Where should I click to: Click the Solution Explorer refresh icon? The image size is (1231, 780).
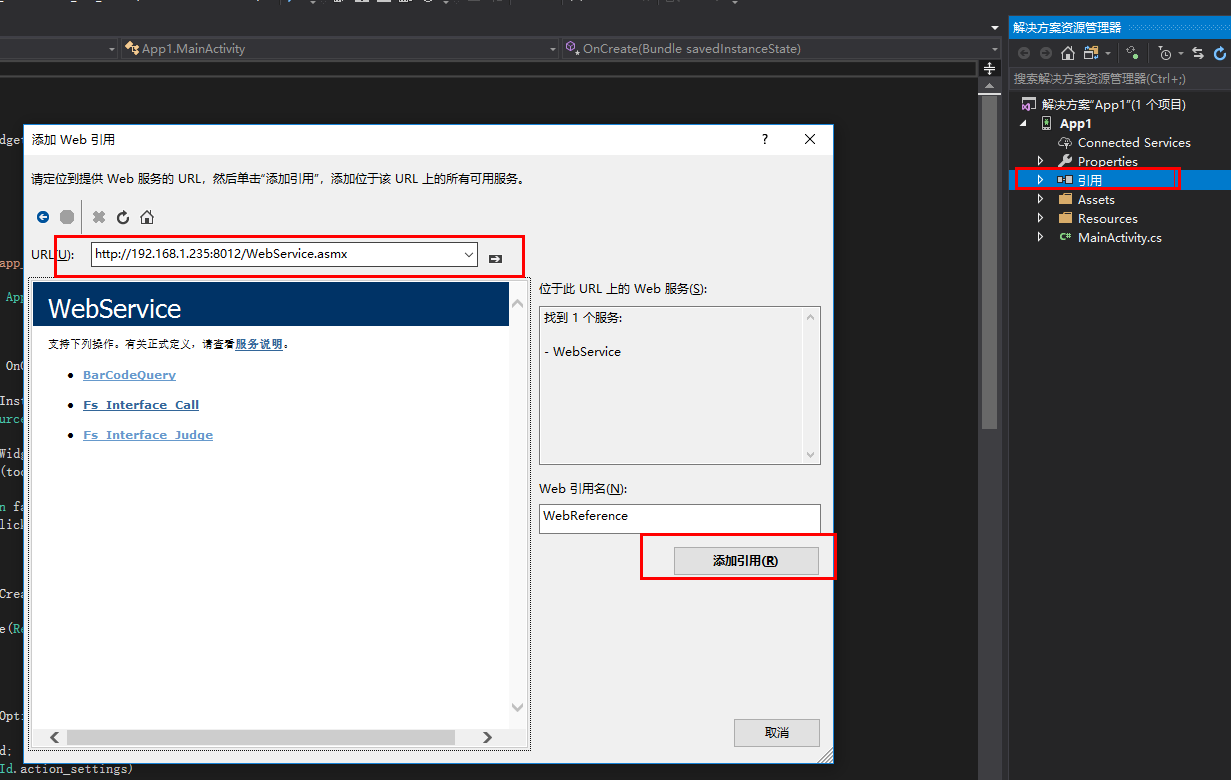tap(1220, 53)
